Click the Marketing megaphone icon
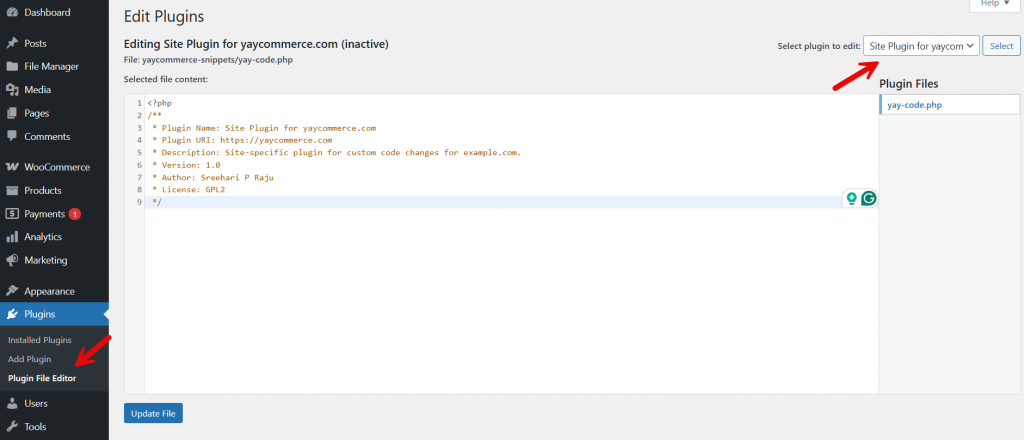This screenshot has width=1024, height=440. 12,260
